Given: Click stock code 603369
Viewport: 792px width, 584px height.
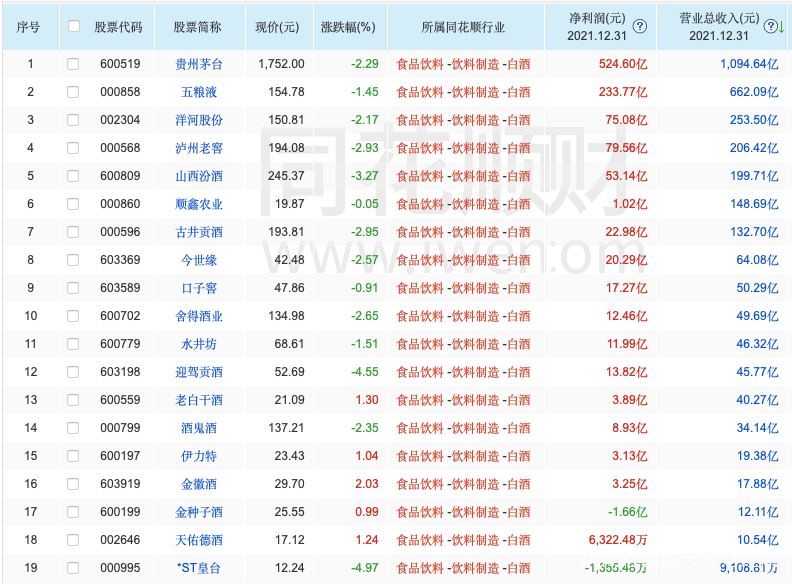Looking at the screenshot, I should click(120, 260).
